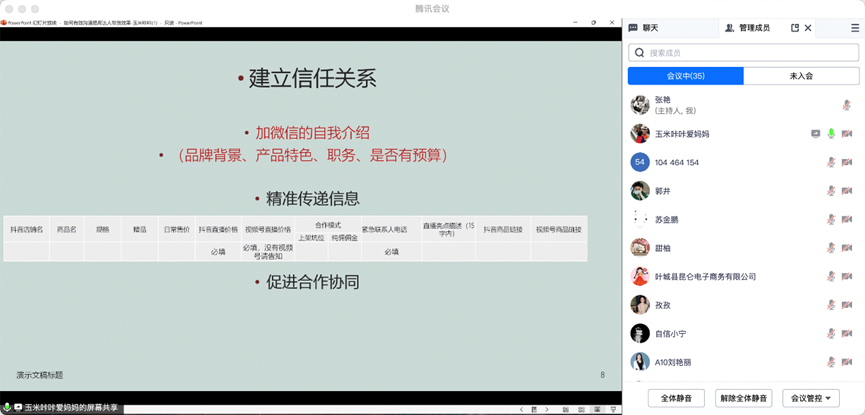This screenshot has width=865, height=415.
Task: Select the avatar of 自信小宁
Action: 640,333
